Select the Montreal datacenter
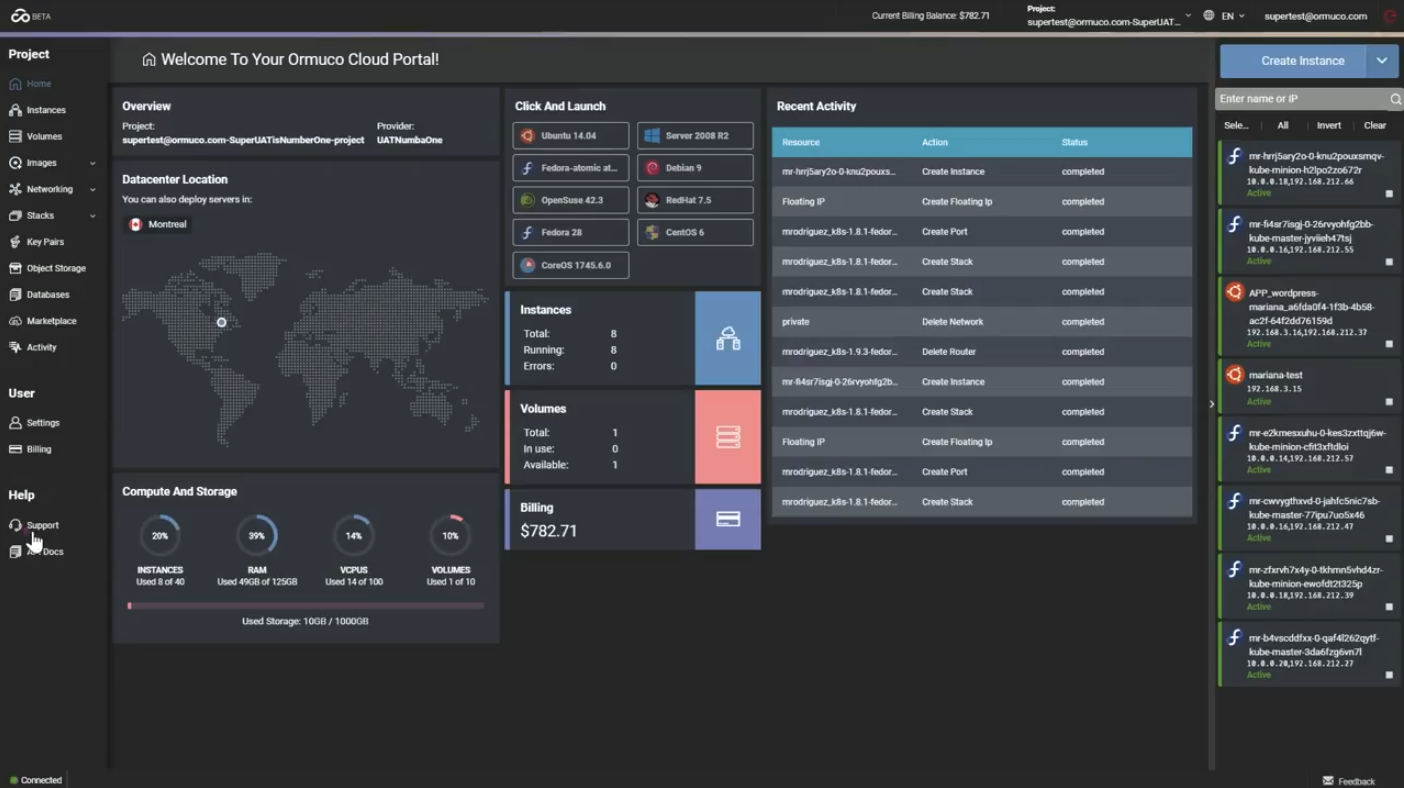Image resolution: width=1404 pixels, height=788 pixels. tap(158, 224)
